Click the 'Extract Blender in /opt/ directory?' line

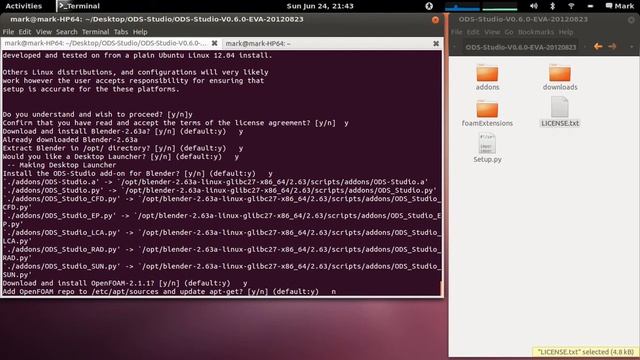(x=123, y=148)
